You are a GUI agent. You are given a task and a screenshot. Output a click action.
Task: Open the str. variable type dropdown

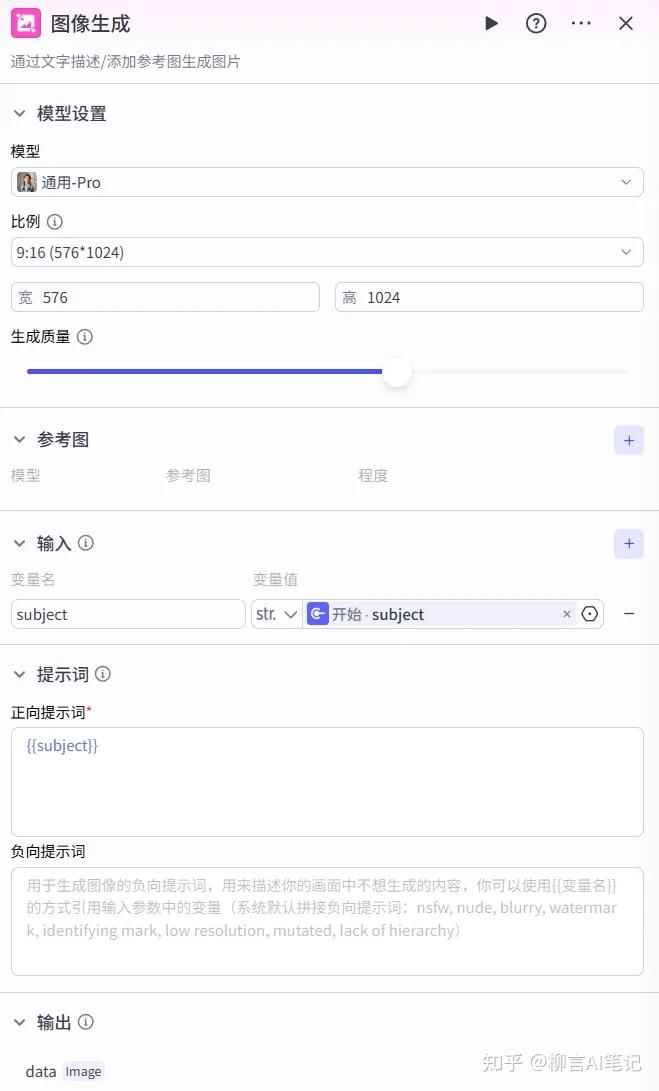[276, 614]
